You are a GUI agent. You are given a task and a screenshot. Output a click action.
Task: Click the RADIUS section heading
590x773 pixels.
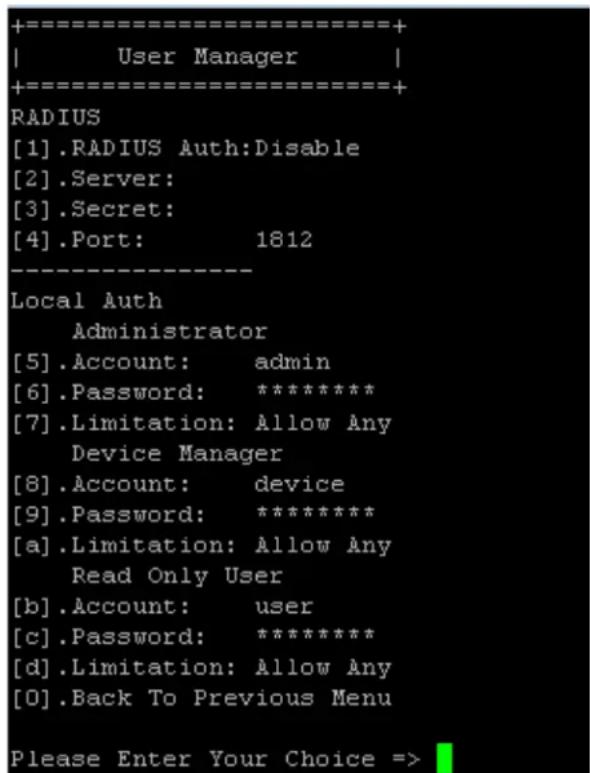click(x=56, y=118)
